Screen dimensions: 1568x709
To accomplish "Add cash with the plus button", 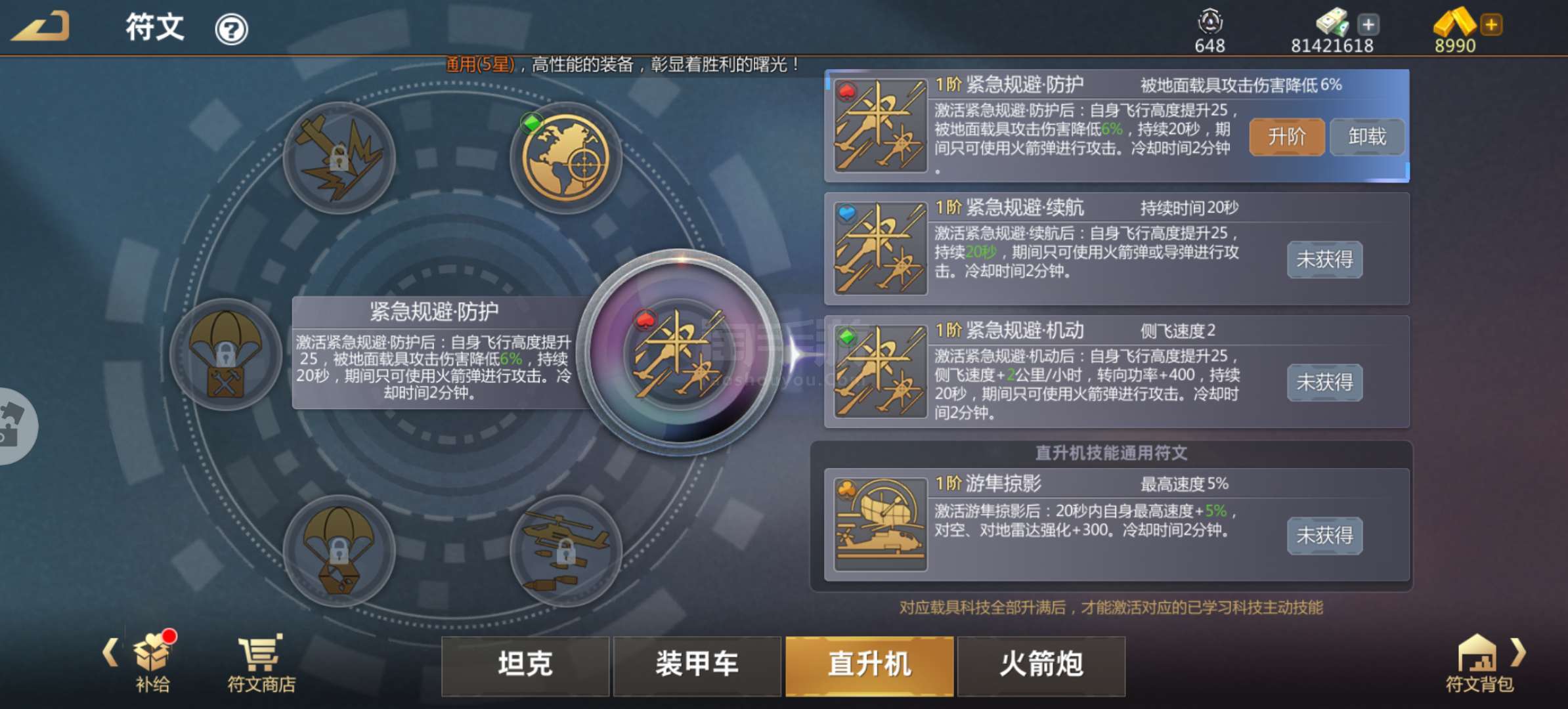I will point(1368,25).
